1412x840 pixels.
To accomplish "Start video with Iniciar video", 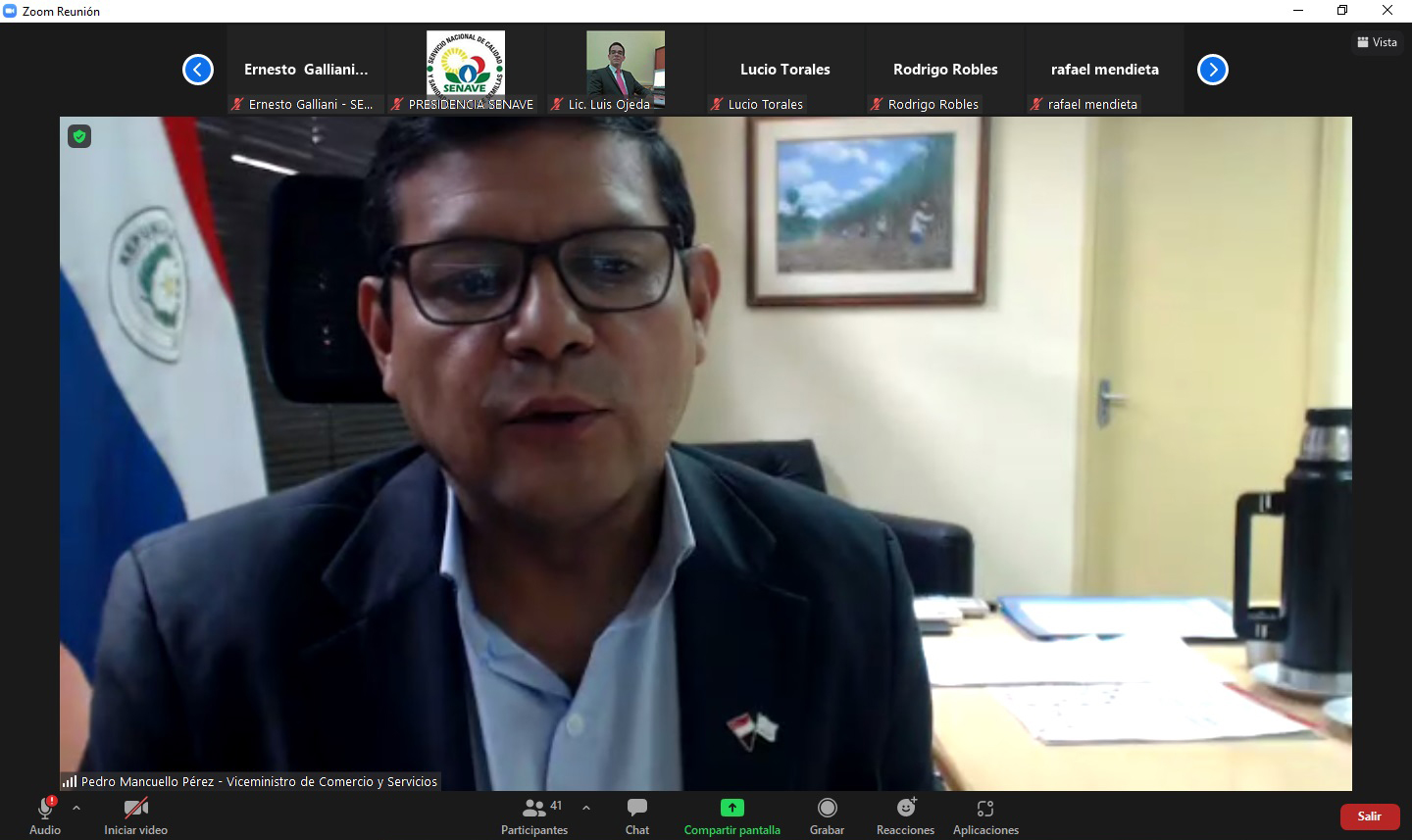I will point(135,815).
